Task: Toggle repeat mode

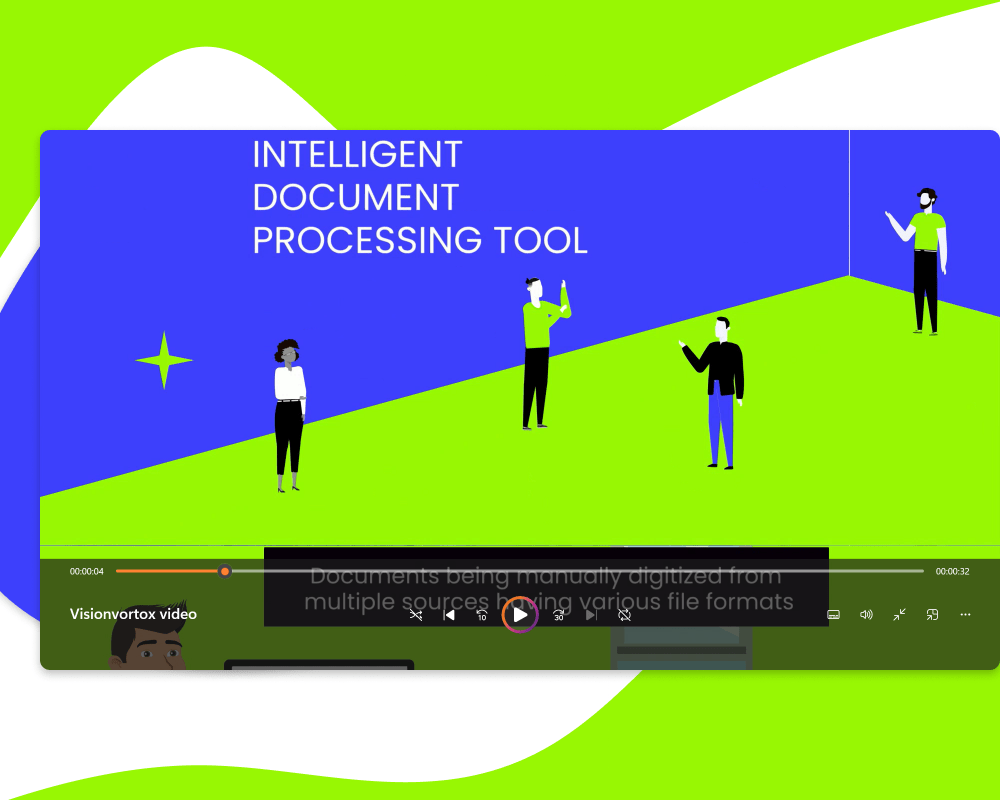Action: click(x=625, y=615)
